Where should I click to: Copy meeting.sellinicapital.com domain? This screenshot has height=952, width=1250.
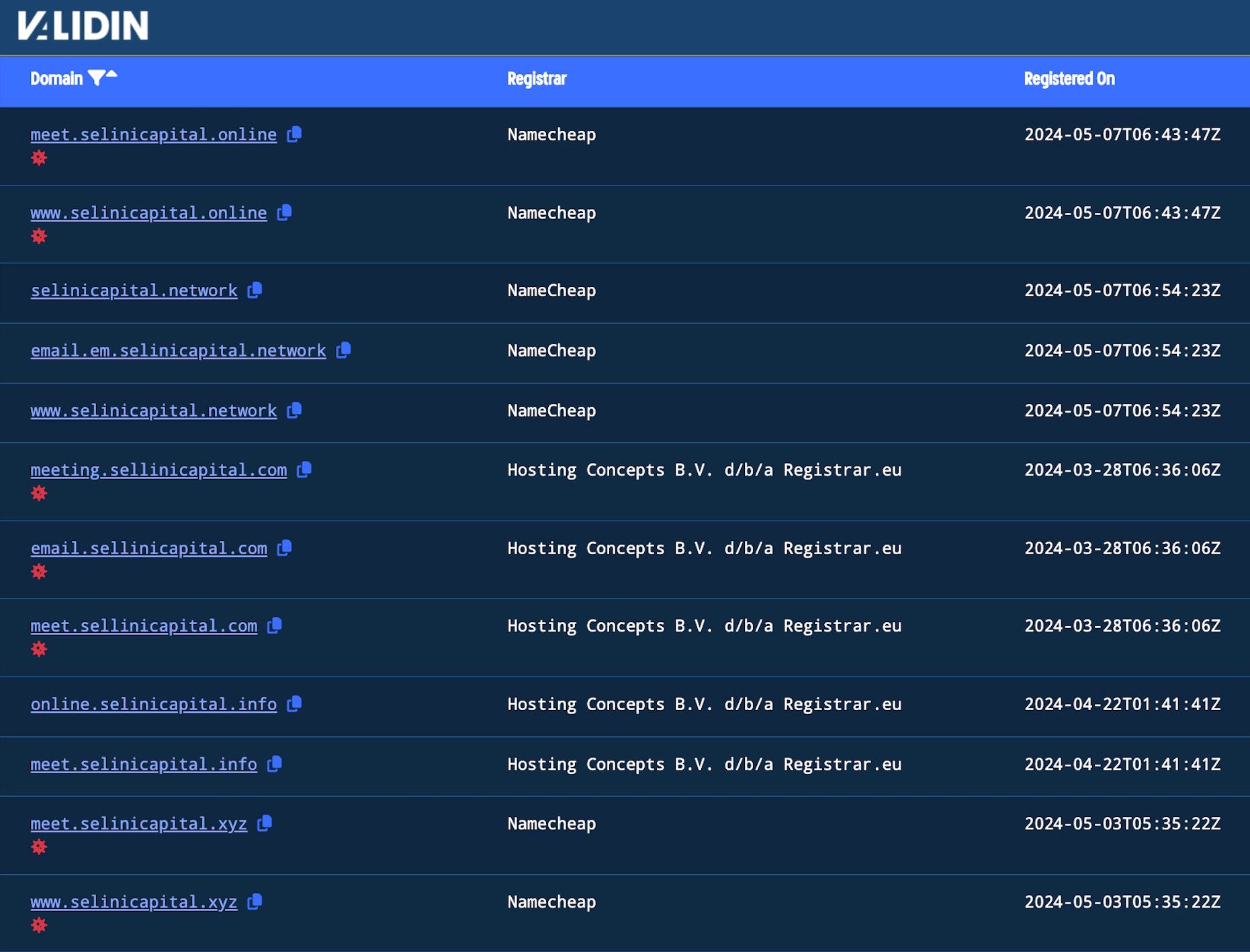304,470
